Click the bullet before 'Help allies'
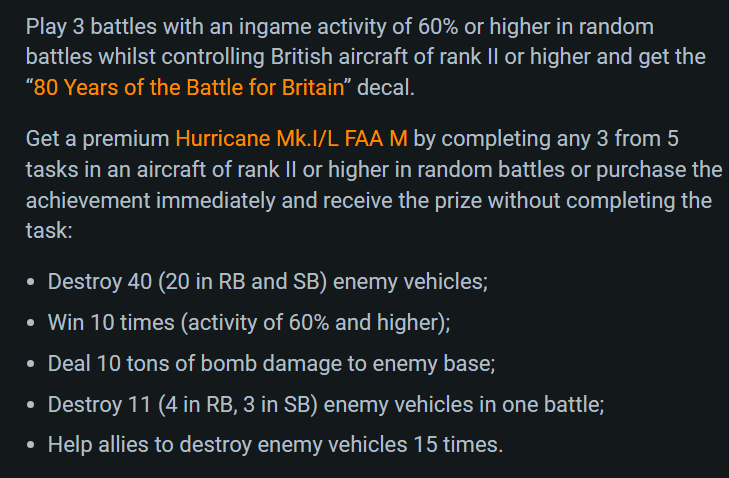This screenshot has height=478, width=729. tap(31, 445)
